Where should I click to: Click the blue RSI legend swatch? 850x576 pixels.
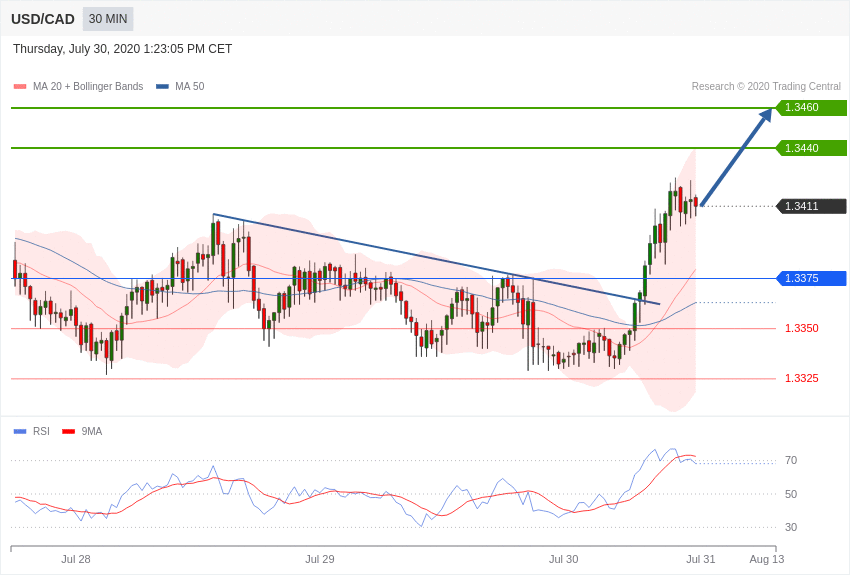(x=20, y=432)
